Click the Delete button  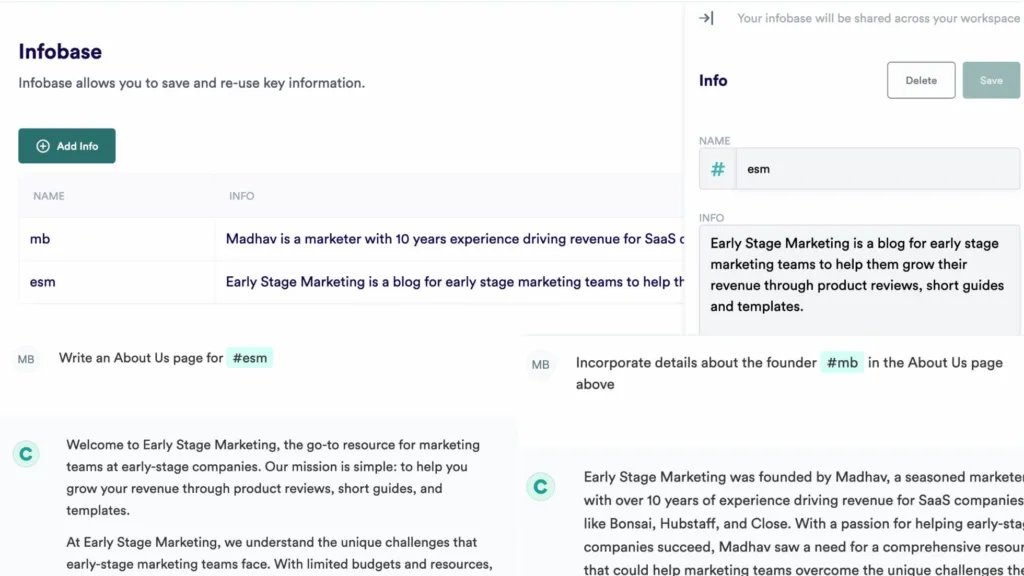921,80
